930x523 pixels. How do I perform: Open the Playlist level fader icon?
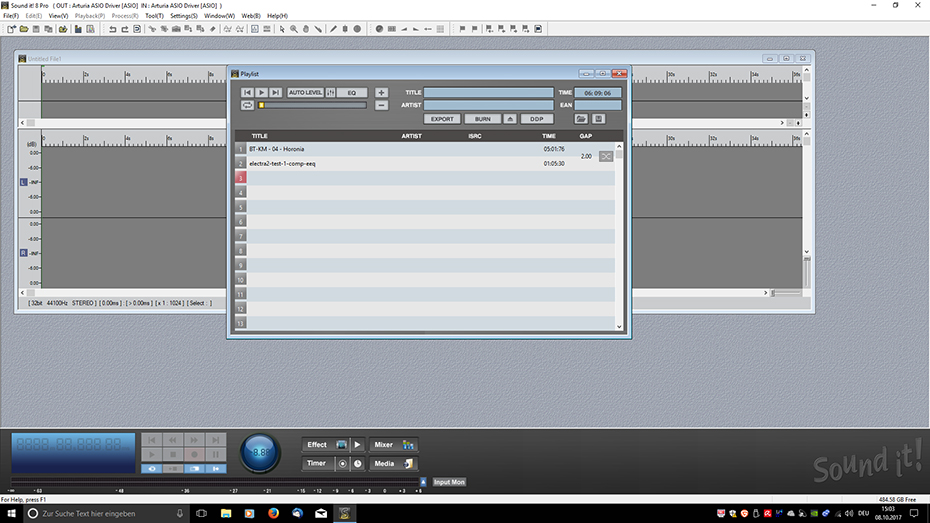331,93
